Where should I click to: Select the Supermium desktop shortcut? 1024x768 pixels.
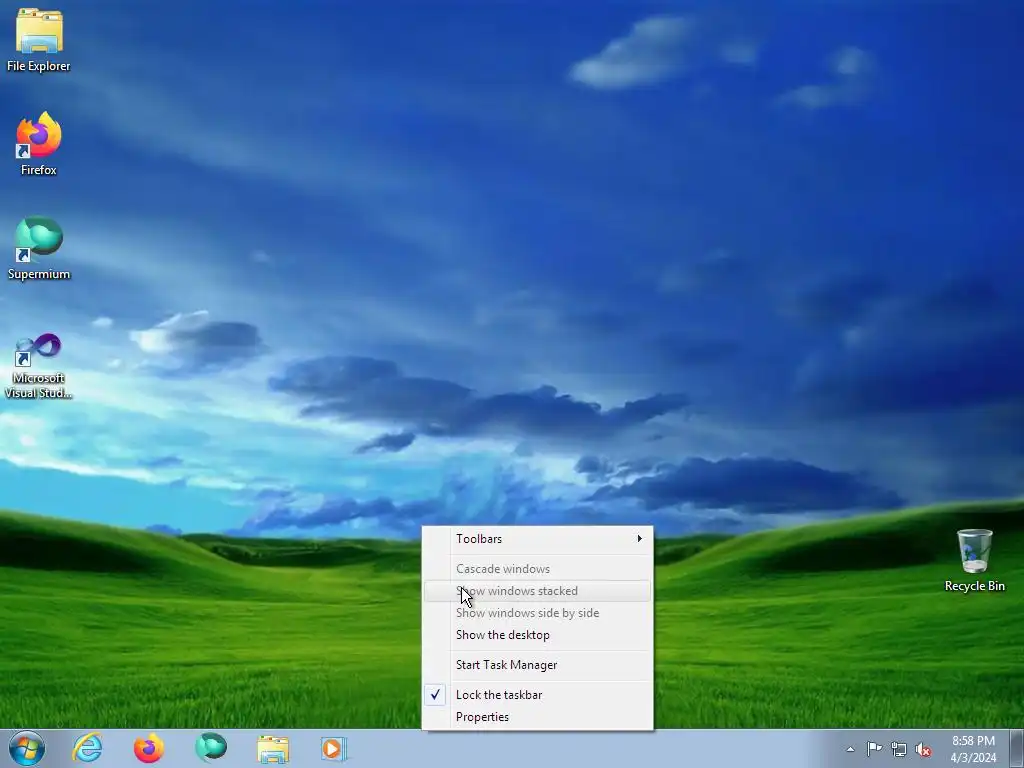(x=39, y=248)
